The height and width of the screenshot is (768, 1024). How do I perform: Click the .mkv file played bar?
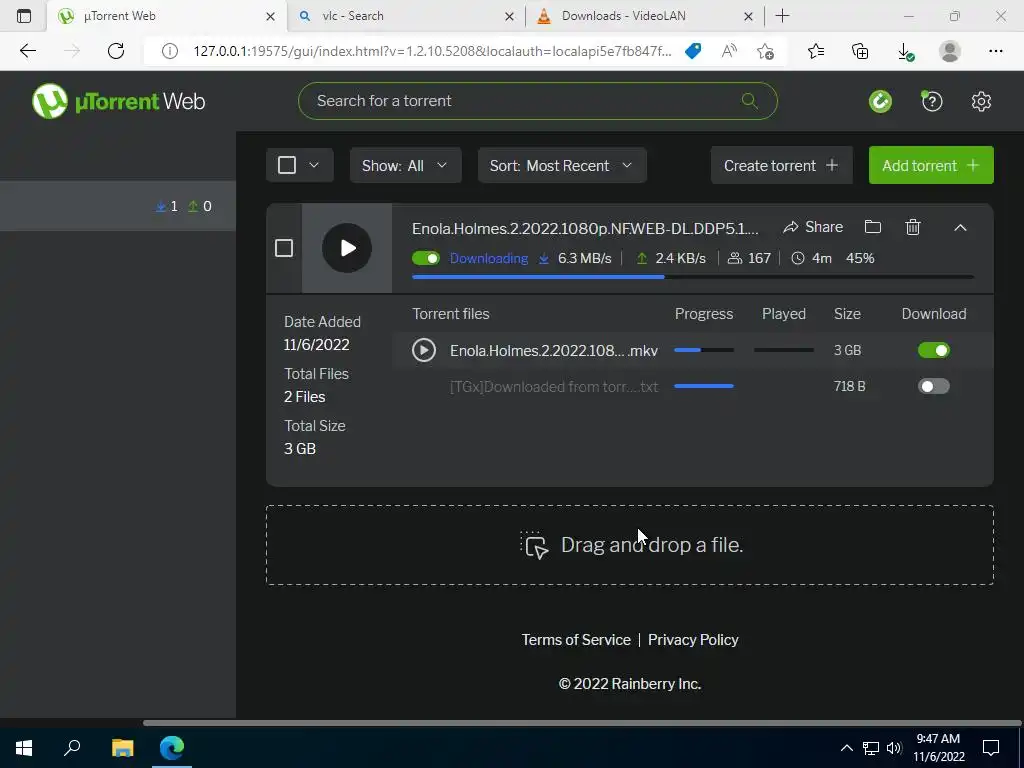(x=784, y=350)
